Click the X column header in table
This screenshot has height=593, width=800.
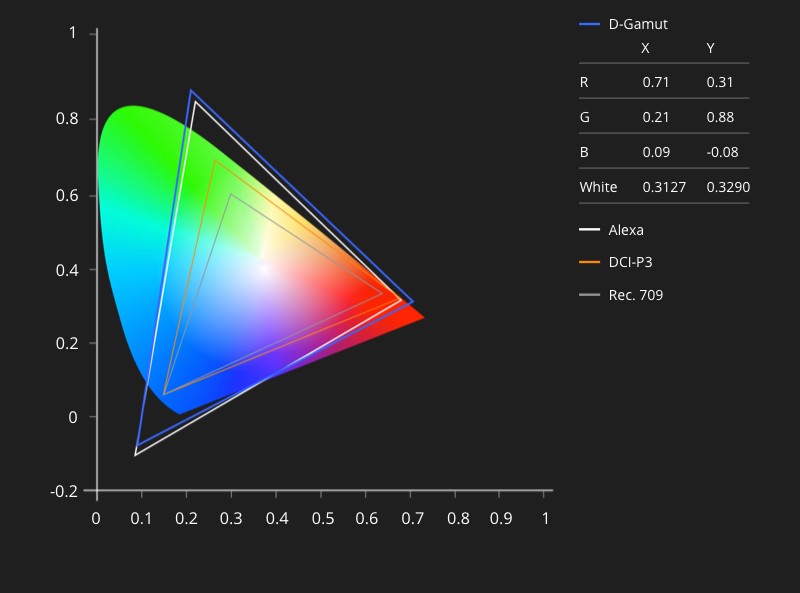point(646,49)
